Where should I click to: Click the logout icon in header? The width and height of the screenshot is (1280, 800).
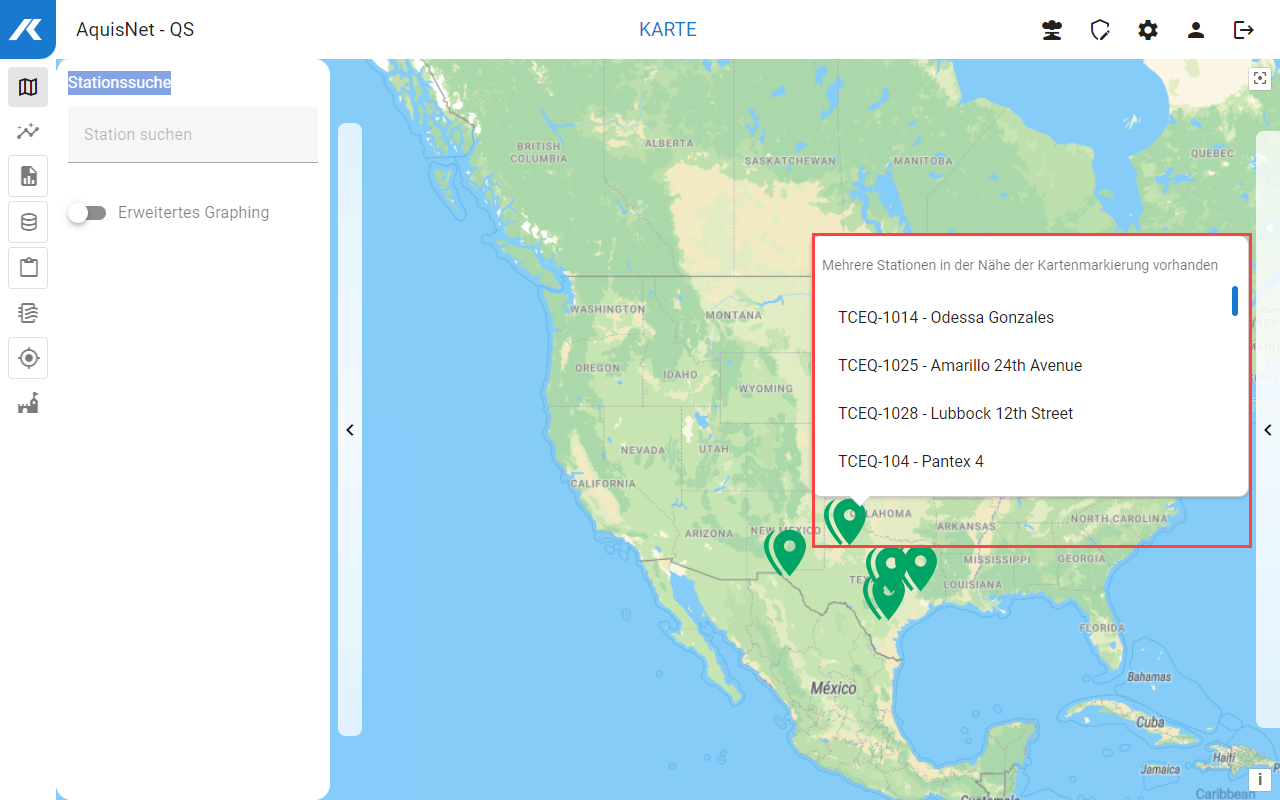click(x=1244, y=30)
